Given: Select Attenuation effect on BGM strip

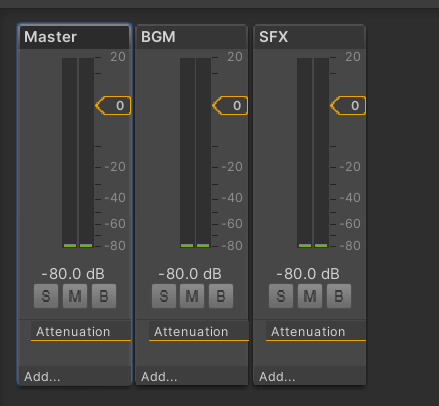Looking at the screenshot, I should (x=199, y=331).
